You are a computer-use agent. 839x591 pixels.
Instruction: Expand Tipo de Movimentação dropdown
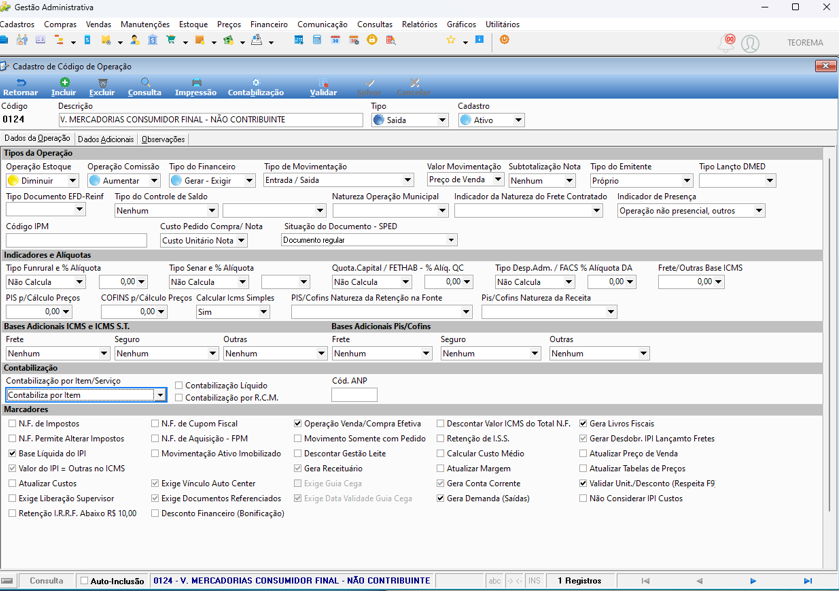click(x=339, y=180)
